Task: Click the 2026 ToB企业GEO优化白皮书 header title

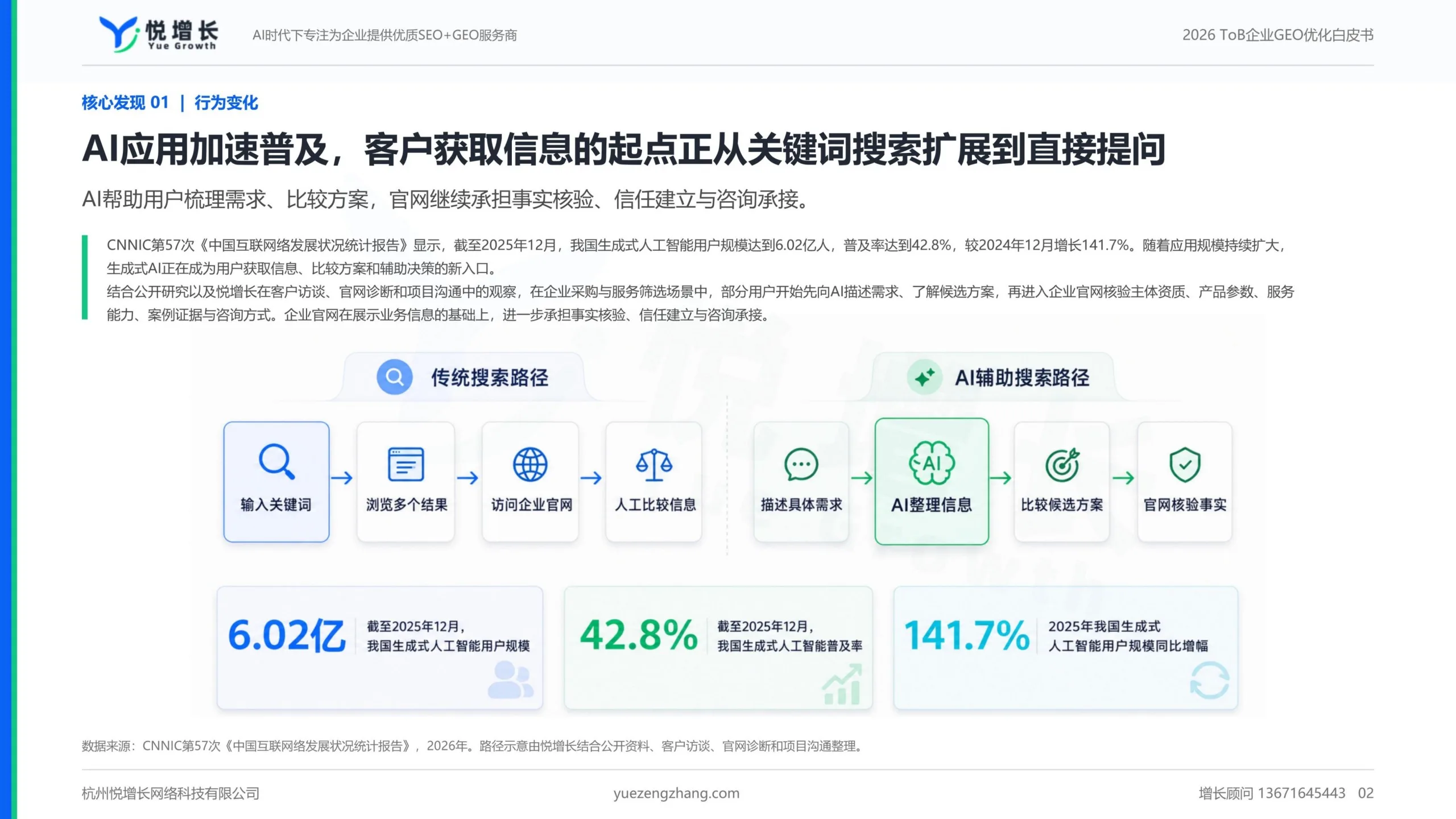Action: coord(1278,35)
